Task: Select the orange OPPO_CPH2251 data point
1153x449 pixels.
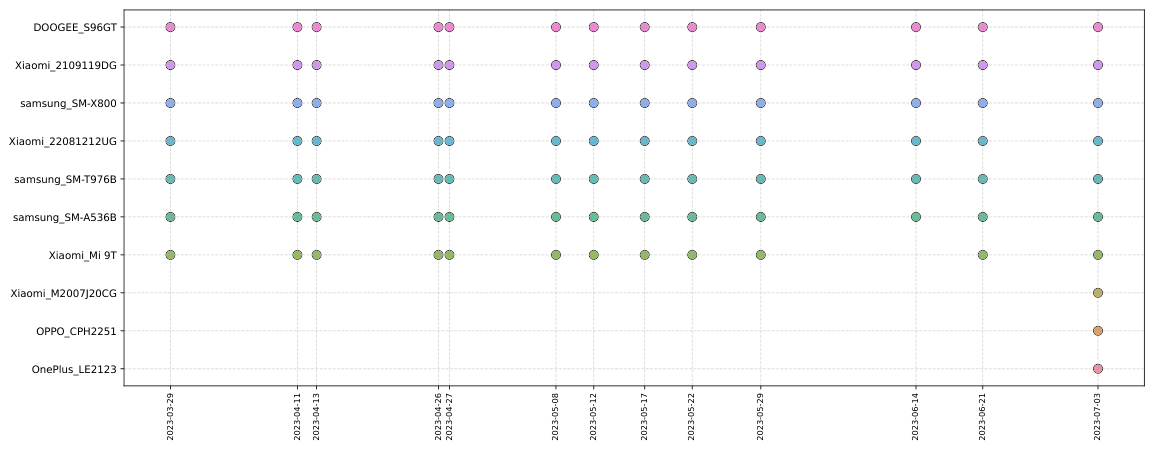Action: [1097, 331]
